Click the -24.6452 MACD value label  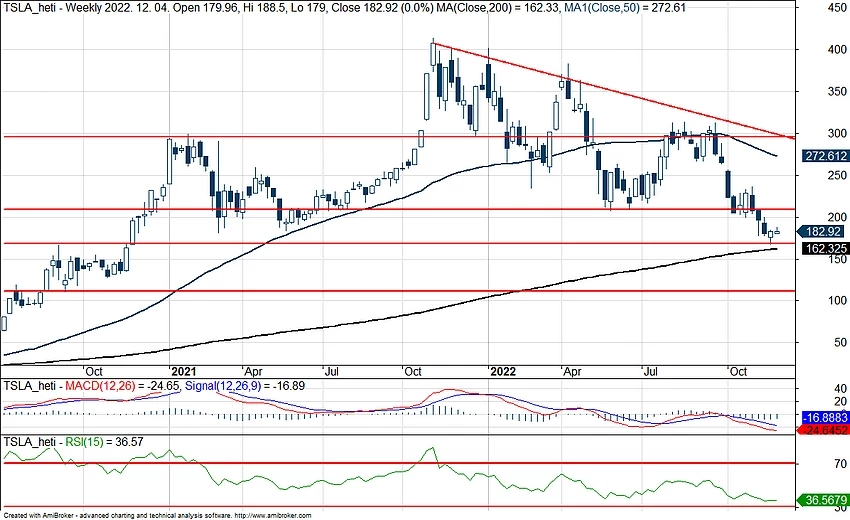(824, 431)
